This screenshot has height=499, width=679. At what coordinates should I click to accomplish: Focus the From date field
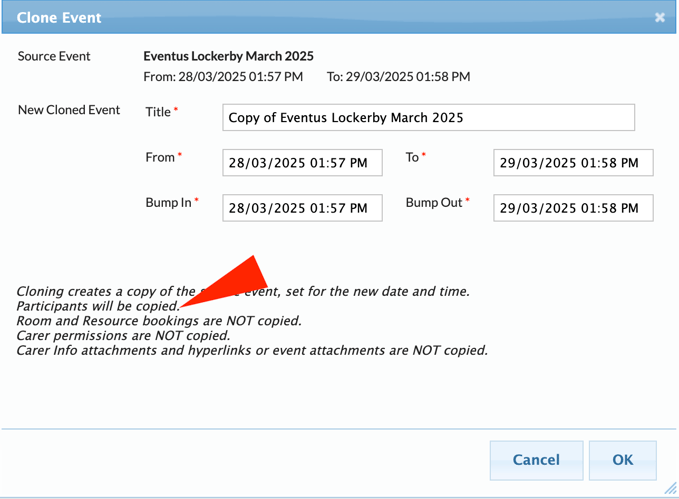click(x=301, y=163)
